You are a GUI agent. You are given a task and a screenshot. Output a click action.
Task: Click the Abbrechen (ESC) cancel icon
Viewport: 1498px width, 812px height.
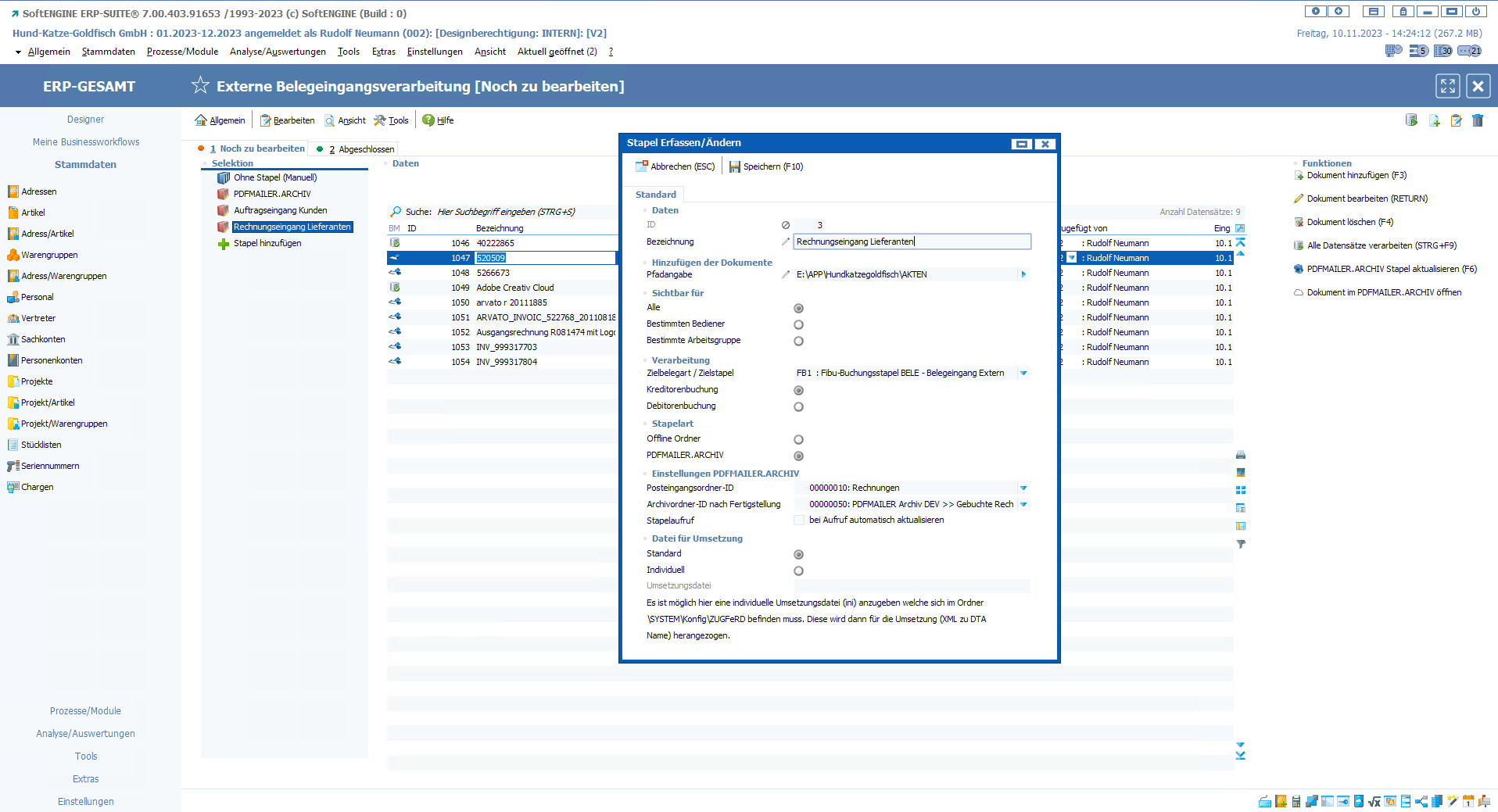point(642,166)
